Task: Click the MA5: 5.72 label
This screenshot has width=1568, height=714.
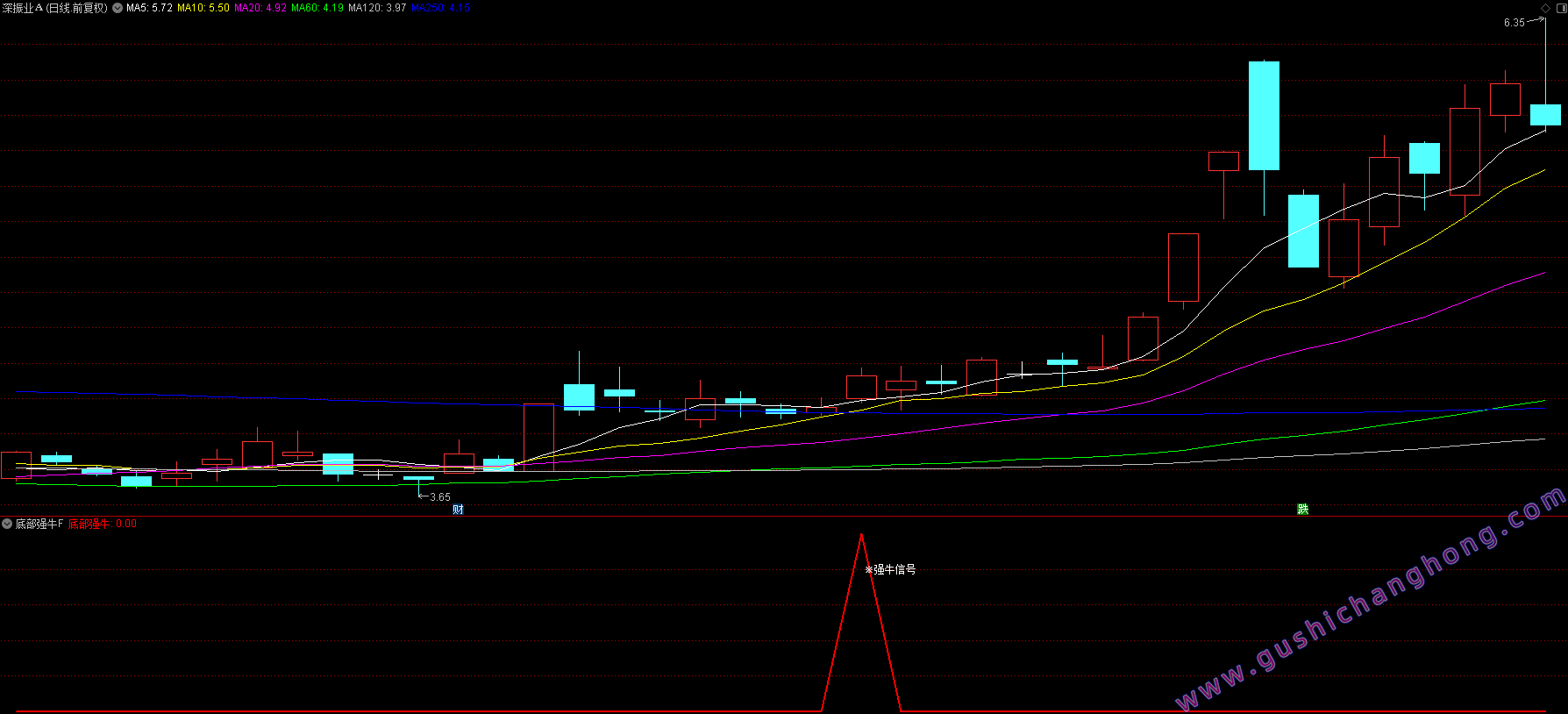Action: click(x=149, y=8)
